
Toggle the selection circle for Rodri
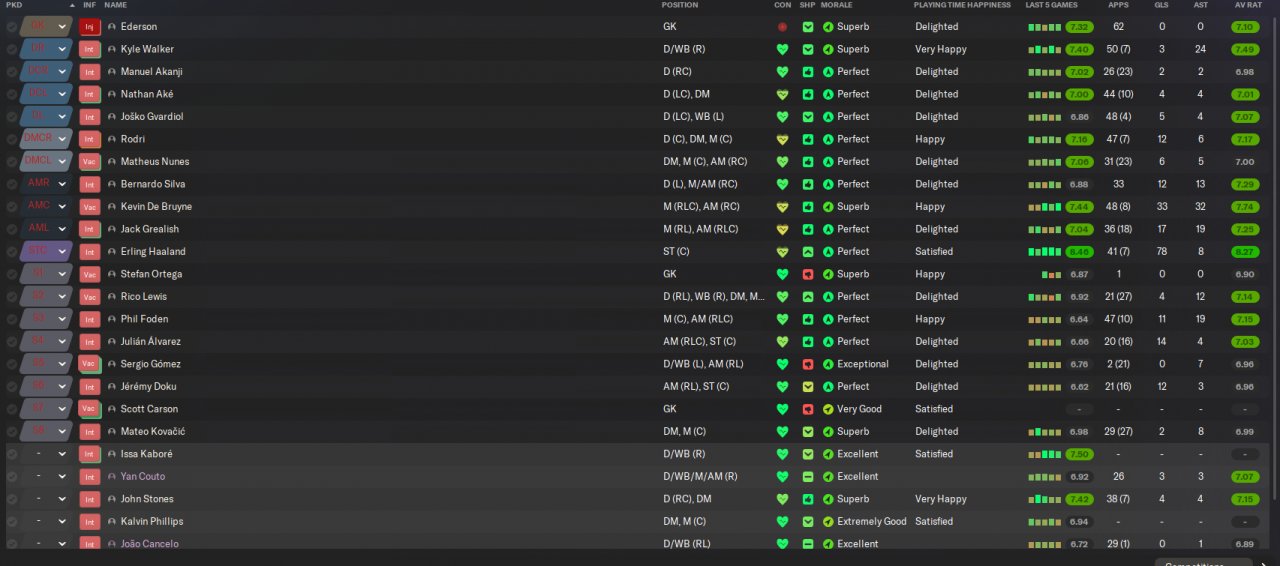point(11,139)
